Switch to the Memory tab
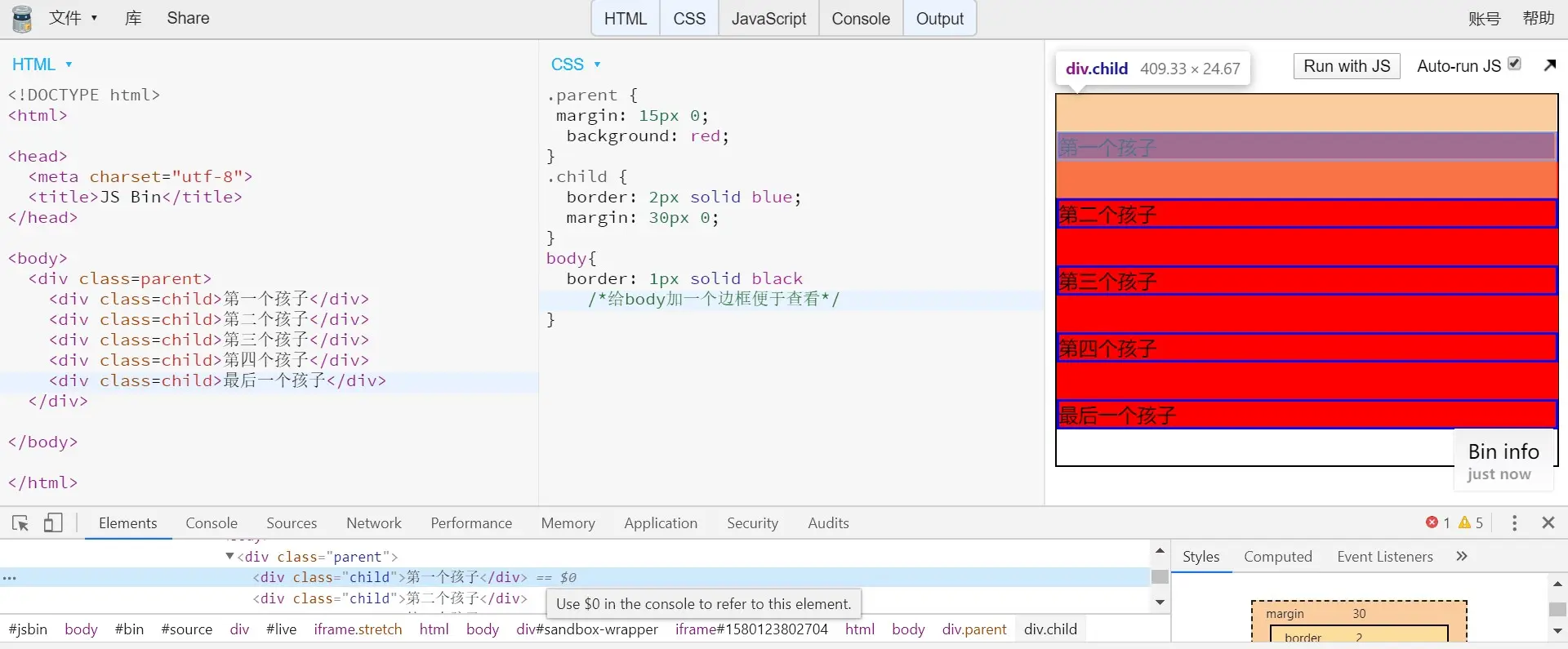The height and width of the screenshot is (649, 1568). (568, 523)
